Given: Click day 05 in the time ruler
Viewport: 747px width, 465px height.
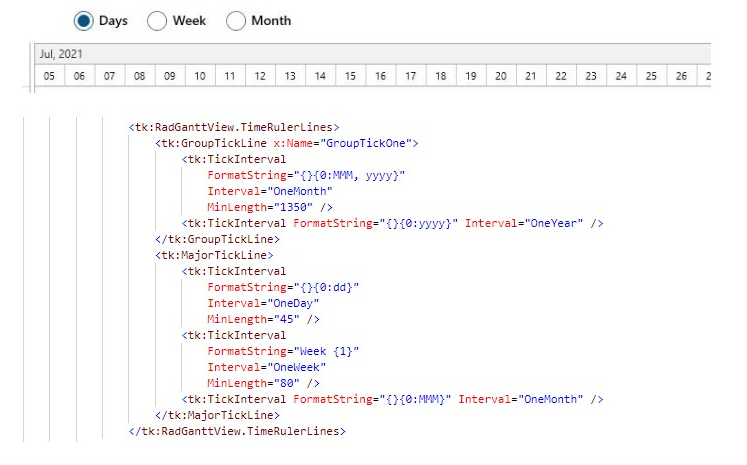Looking at the screenshot, I should pyautogui.click(x=49, y=76).
